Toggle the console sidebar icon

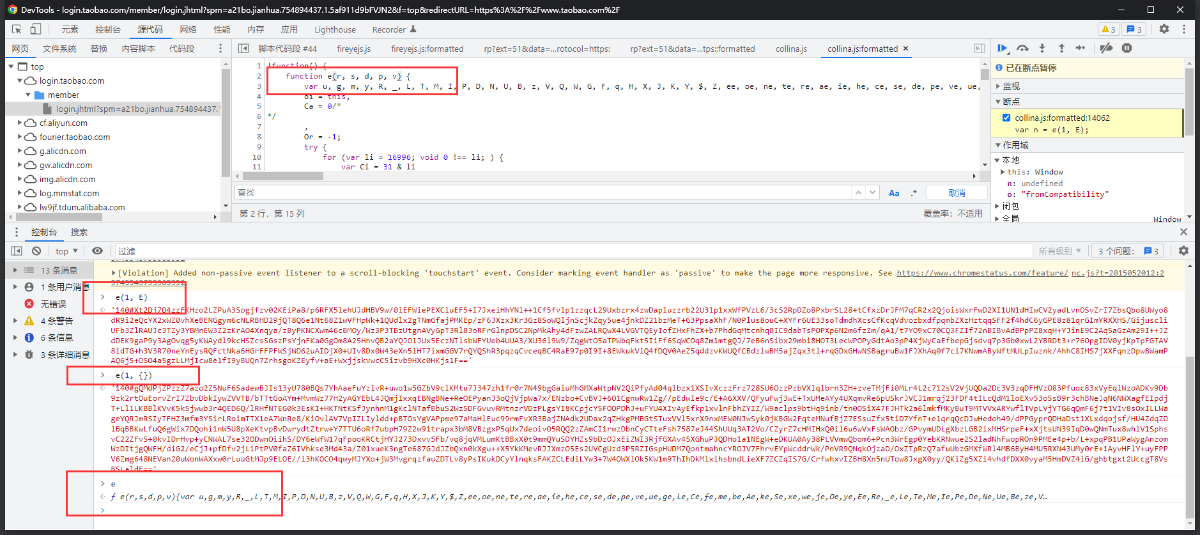(x=17, y=251)
